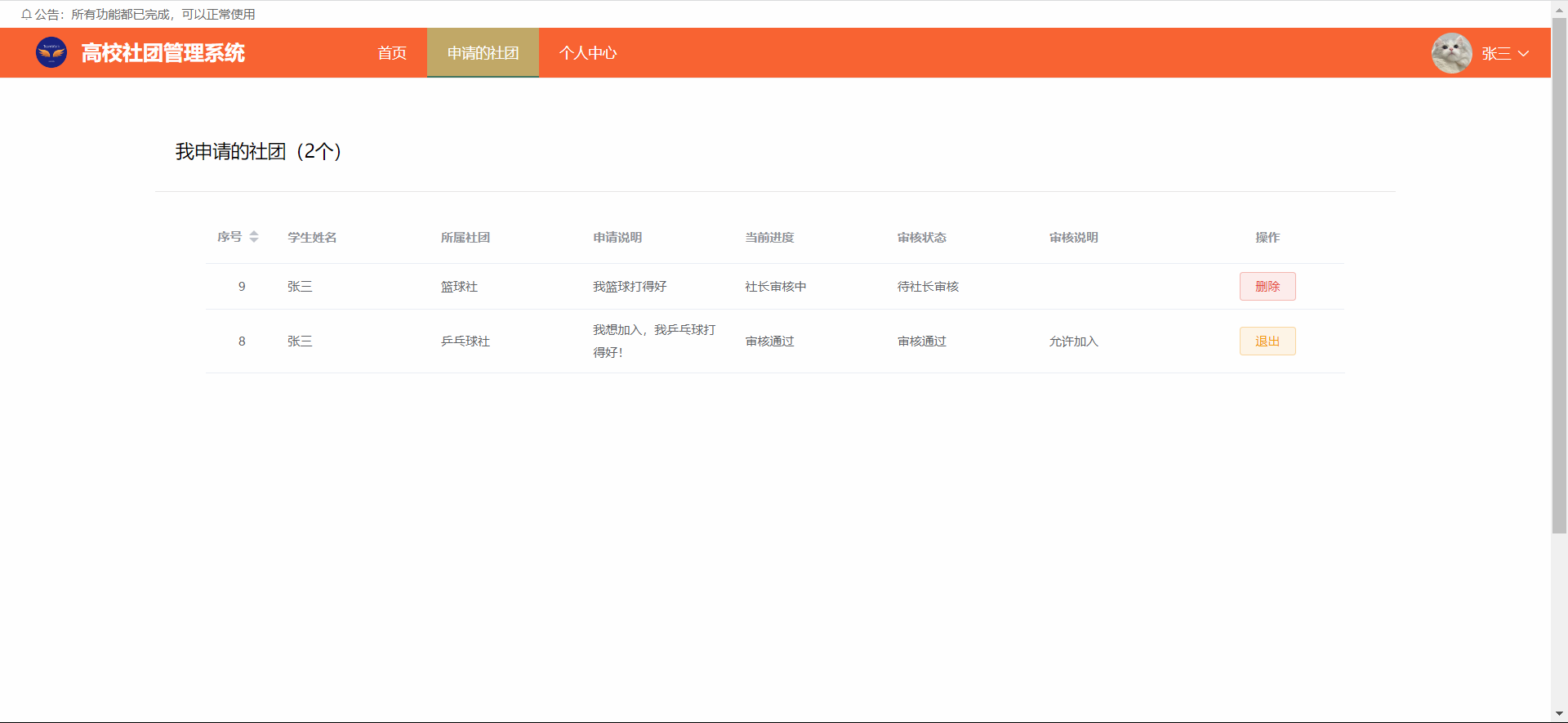Click the row number 9 cell

[x=242, y=287]
